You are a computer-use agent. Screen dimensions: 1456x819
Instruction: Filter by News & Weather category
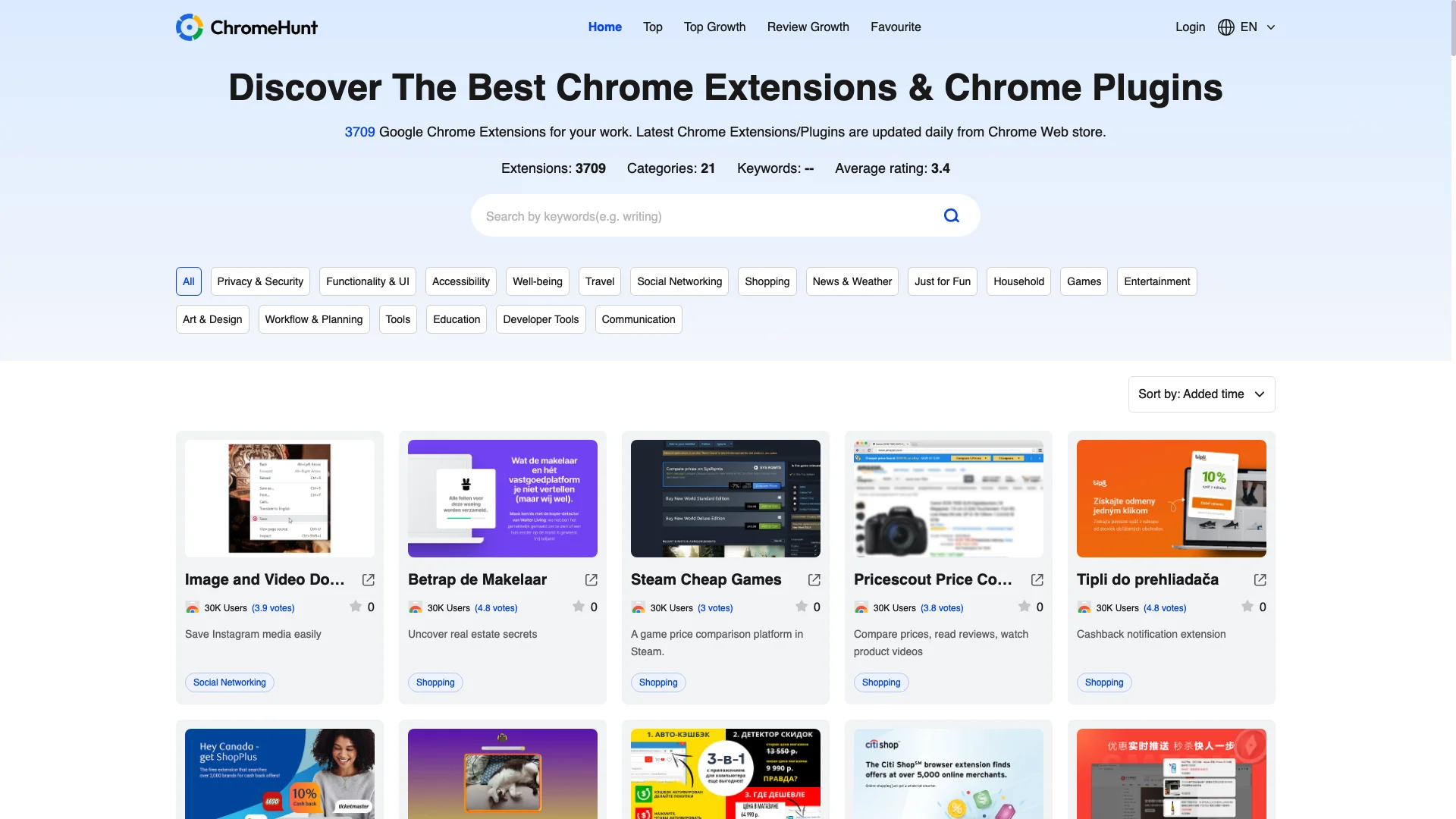(852, 281)
